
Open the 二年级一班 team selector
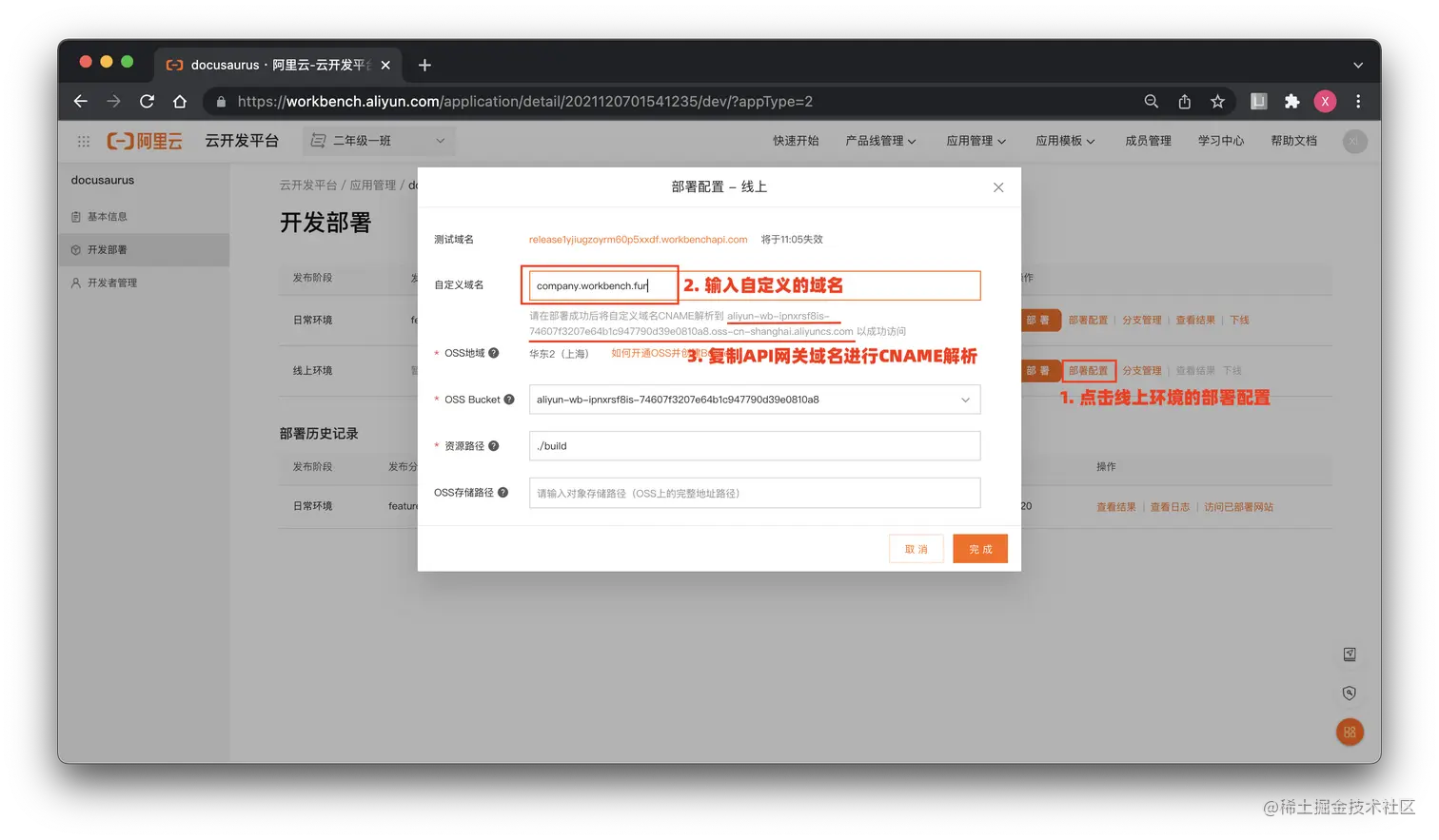(x=379, y=141)
